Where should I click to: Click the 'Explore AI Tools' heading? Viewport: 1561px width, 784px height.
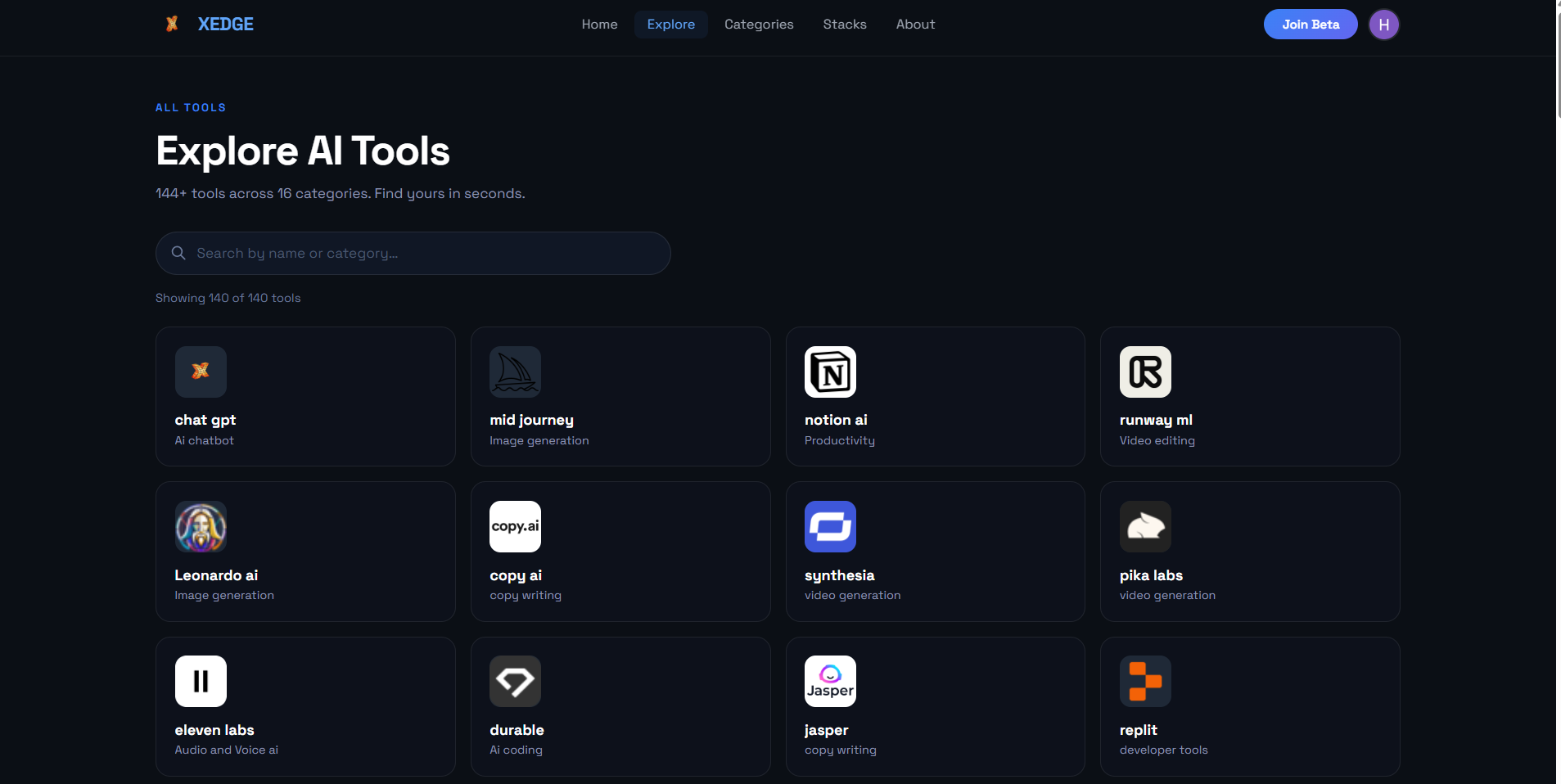point(303,151)
